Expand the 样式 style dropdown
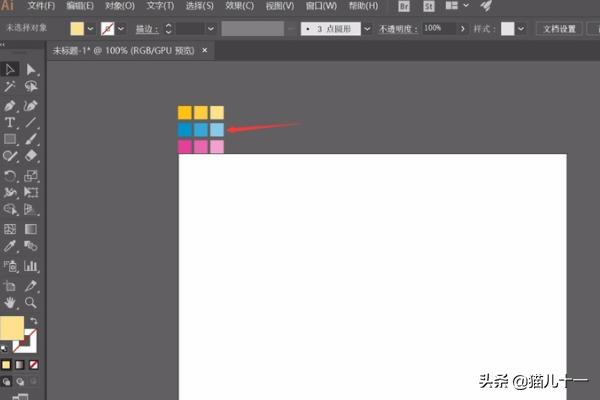The height and width of the screenshot is (400, 600). tap(523, 29)
